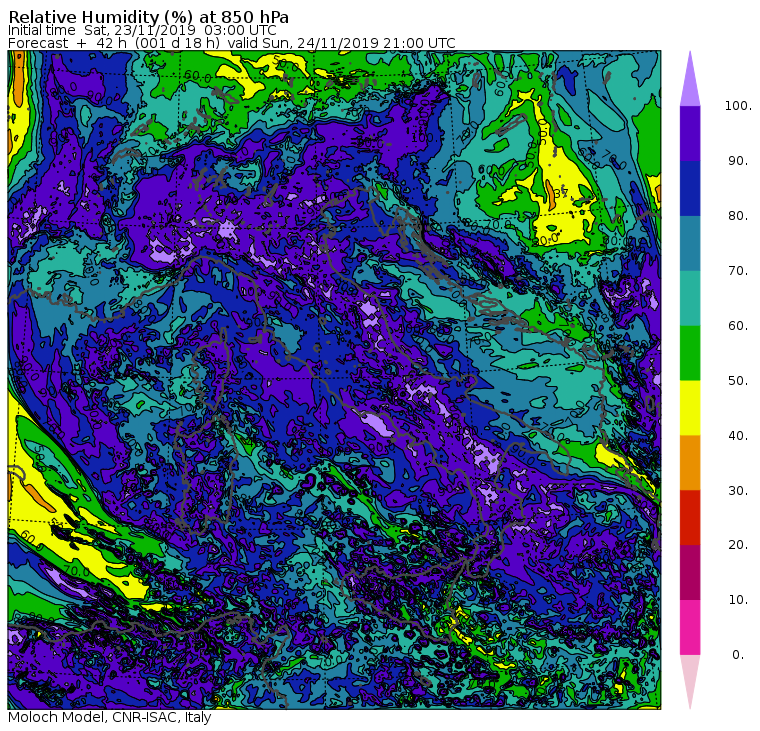Click the '37' minimum value label on the map

click(561, 194)
